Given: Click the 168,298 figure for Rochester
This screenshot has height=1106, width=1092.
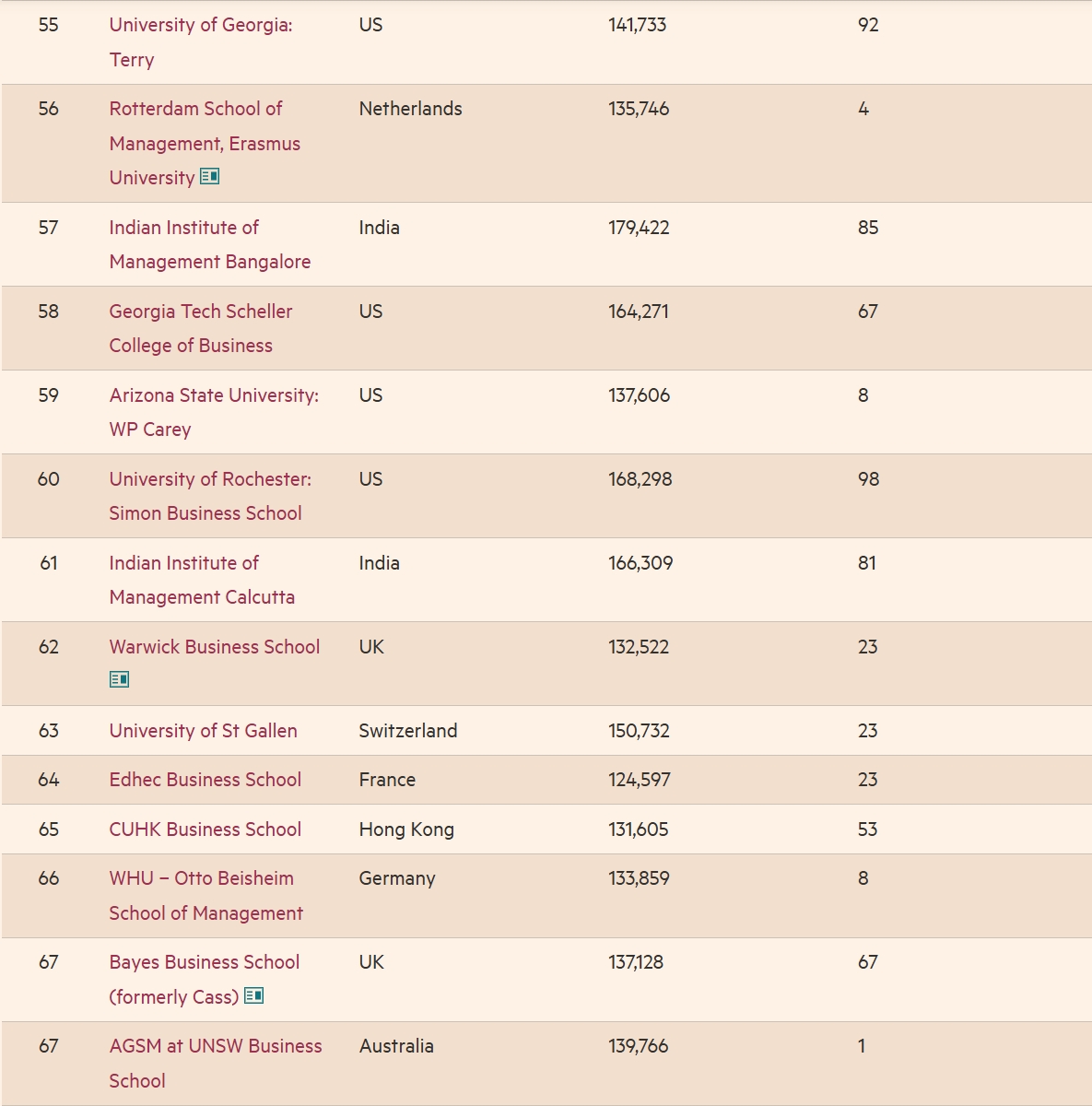Looking at the screenshot, I should (640, 479).
